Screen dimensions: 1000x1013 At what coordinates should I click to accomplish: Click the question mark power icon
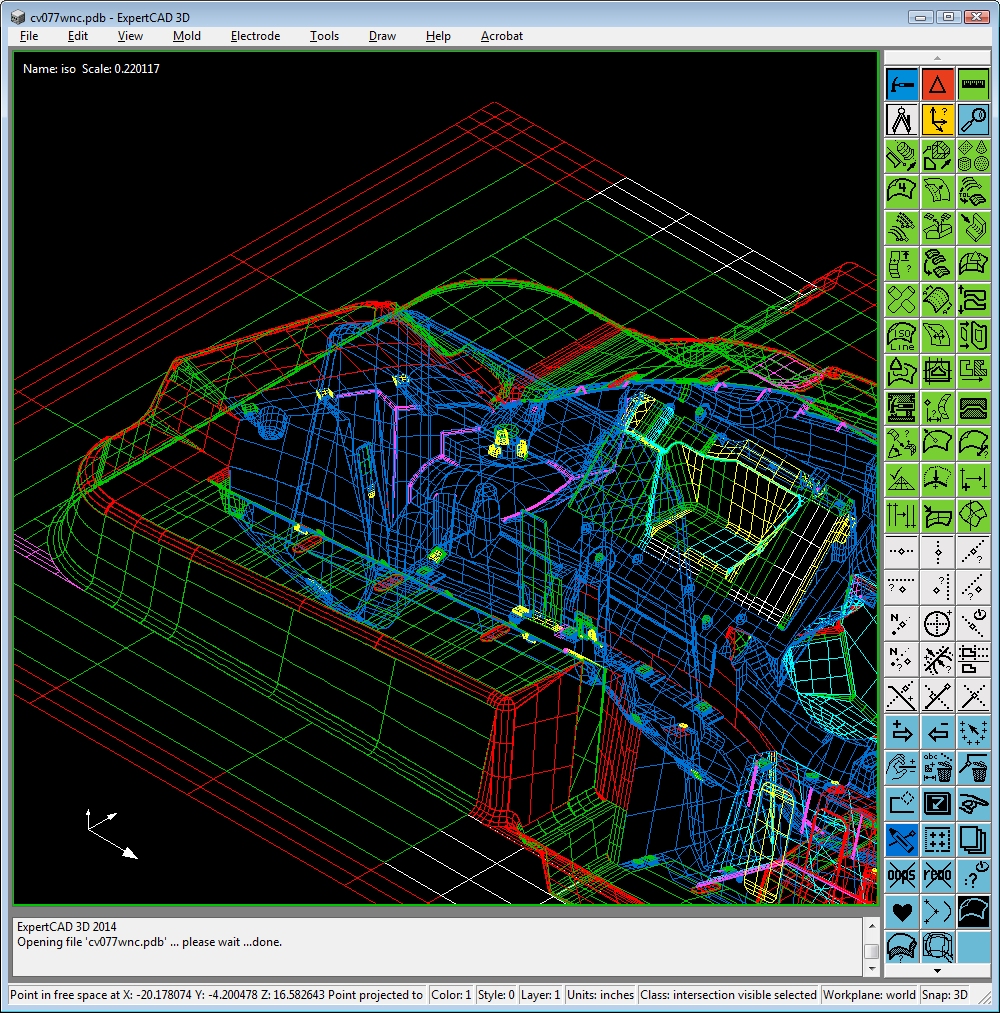pyautogui.click(x=974, y=876)
